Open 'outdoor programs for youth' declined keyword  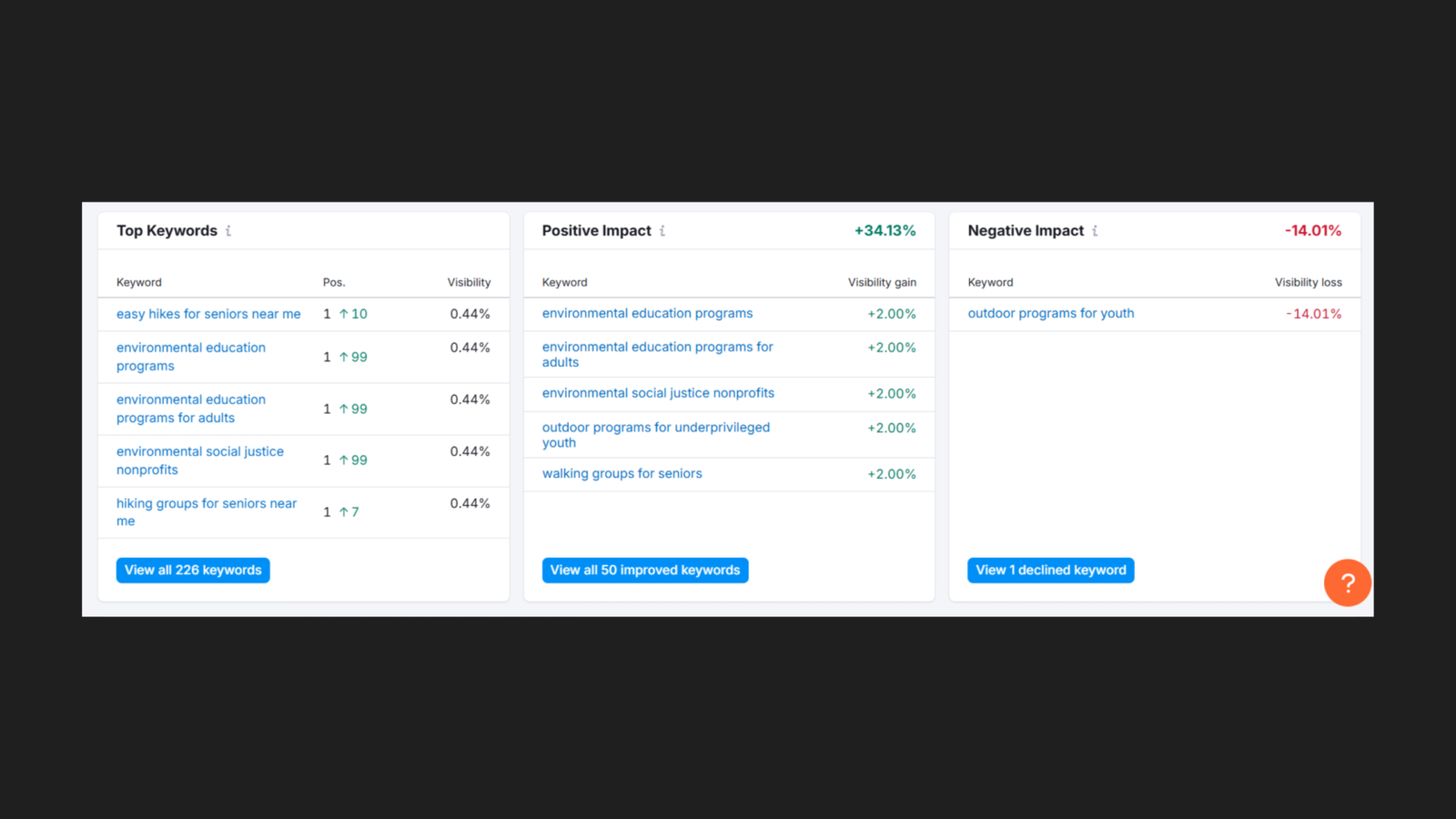(x=1051, y=314)
